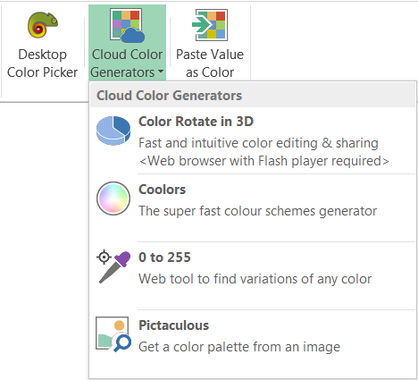Click 'The super fast colour schemes generator' description

point(258,211)
